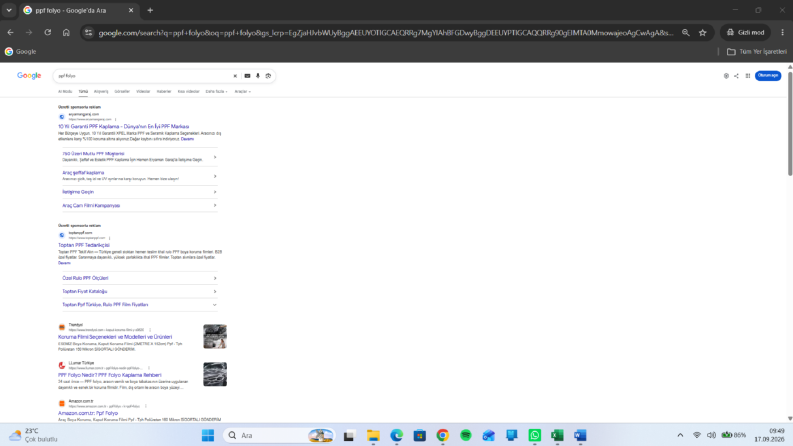Switch to the AI Modu tab
Image resolution: width=793 pixels, height=446 pixels.
[65, 92]
